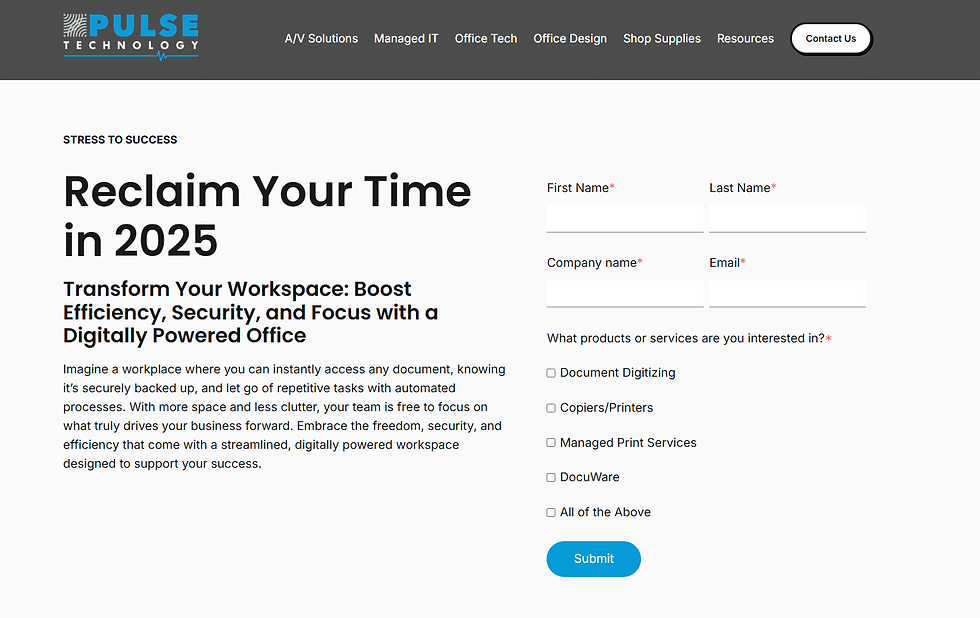Check Managed Print Services
980x618 pixels.
[550, 442]
